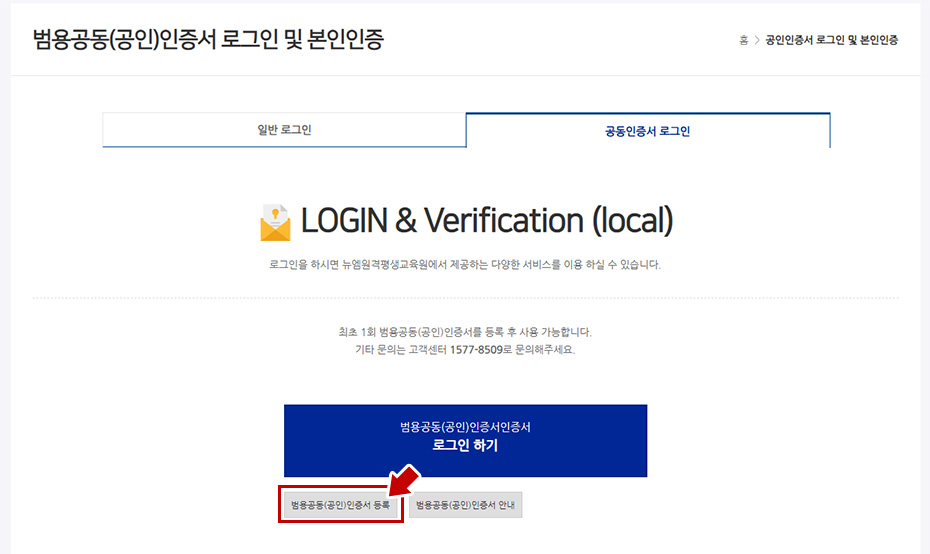Click the dotted divider below the description

pos(465,298)
